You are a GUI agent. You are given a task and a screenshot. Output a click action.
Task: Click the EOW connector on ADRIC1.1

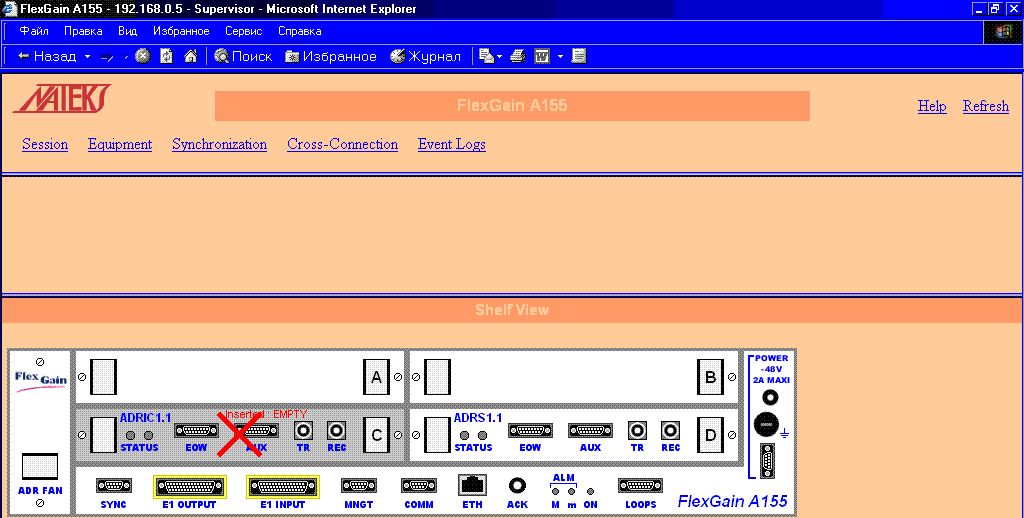(196, 430)
